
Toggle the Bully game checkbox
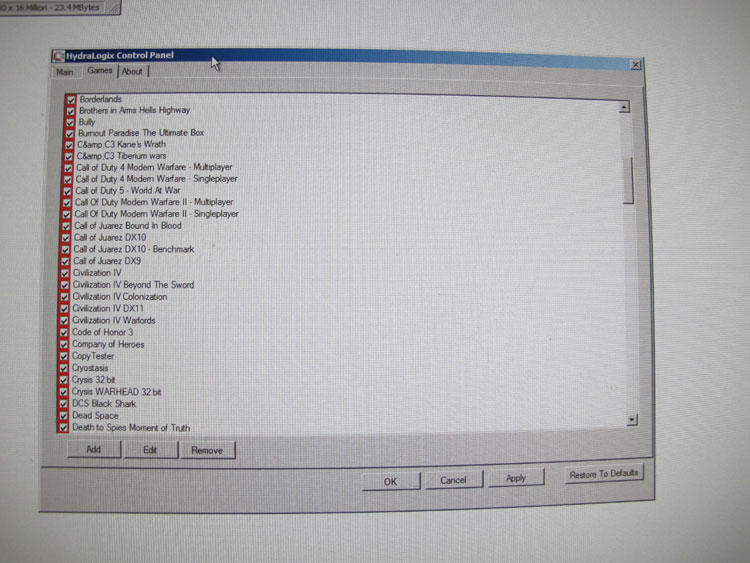(x=70, y=121)
